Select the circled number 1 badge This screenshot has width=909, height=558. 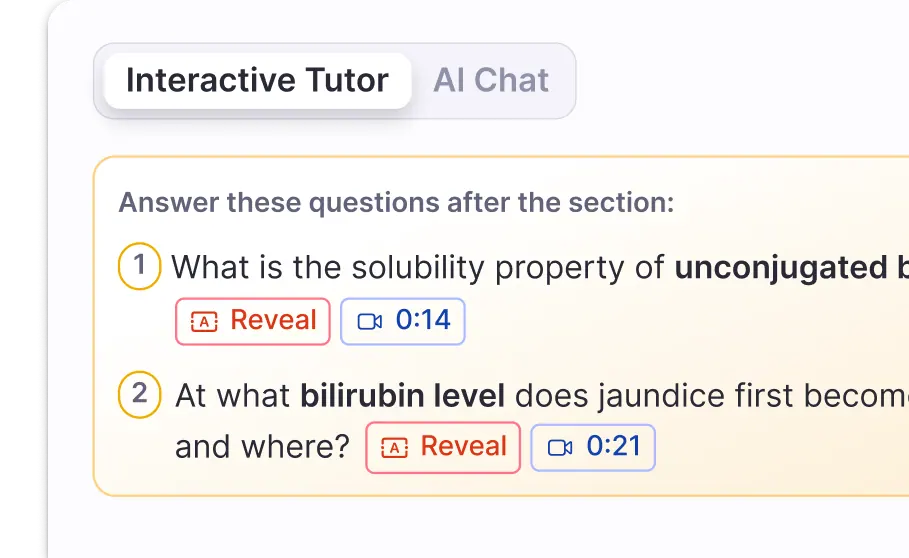[x=140, y=267]
